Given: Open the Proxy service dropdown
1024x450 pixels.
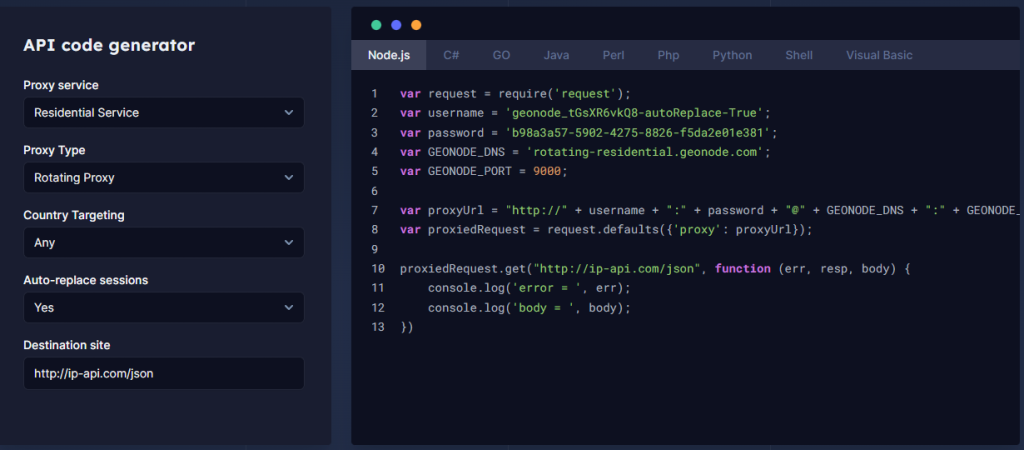Looking at the screenshot, I should (x=163, y=113).
